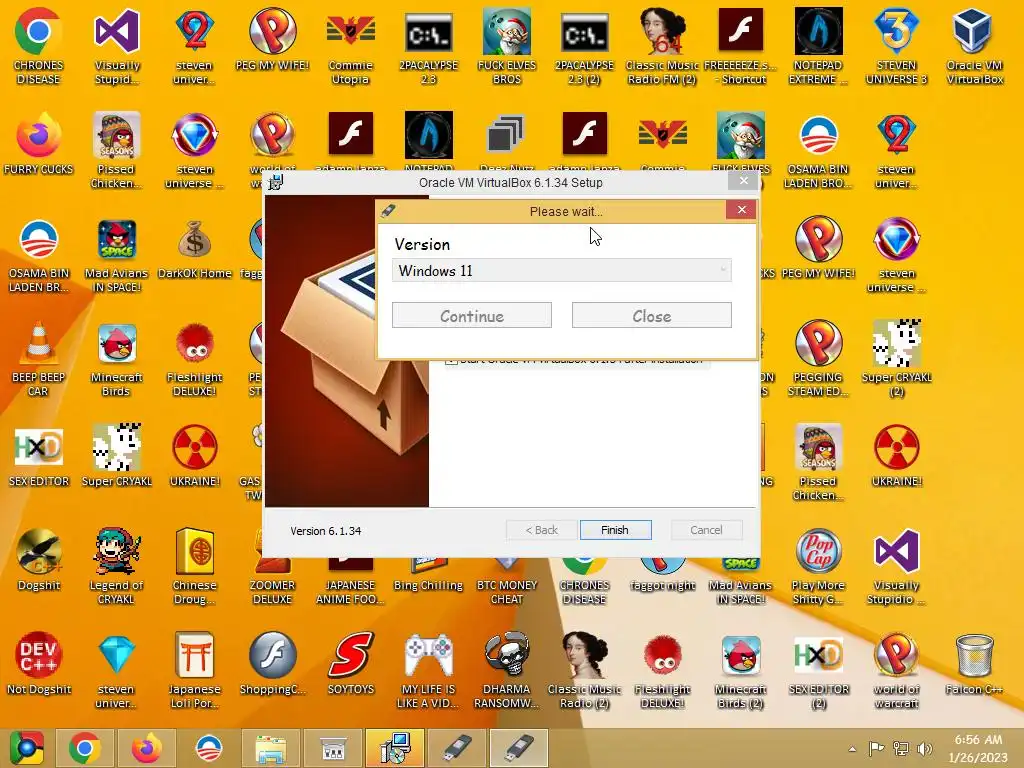Open the Oracle VM VirtualBox desktop icon
Screen dimensions: 1024x768
pyautogui.click(x=974, y=46)
